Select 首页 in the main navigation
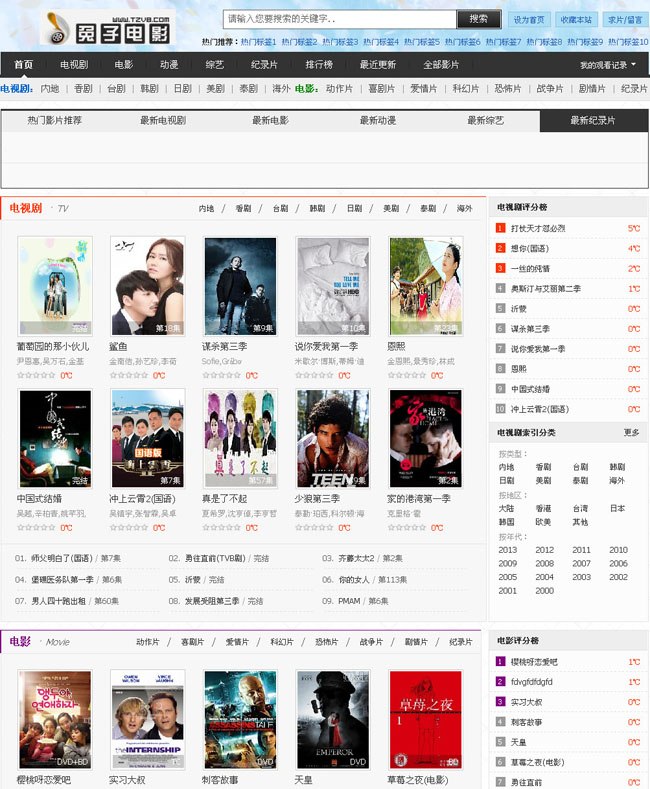The height and width of the screenshot is (789, 650). pyautogui.click(x=23, y=64)
